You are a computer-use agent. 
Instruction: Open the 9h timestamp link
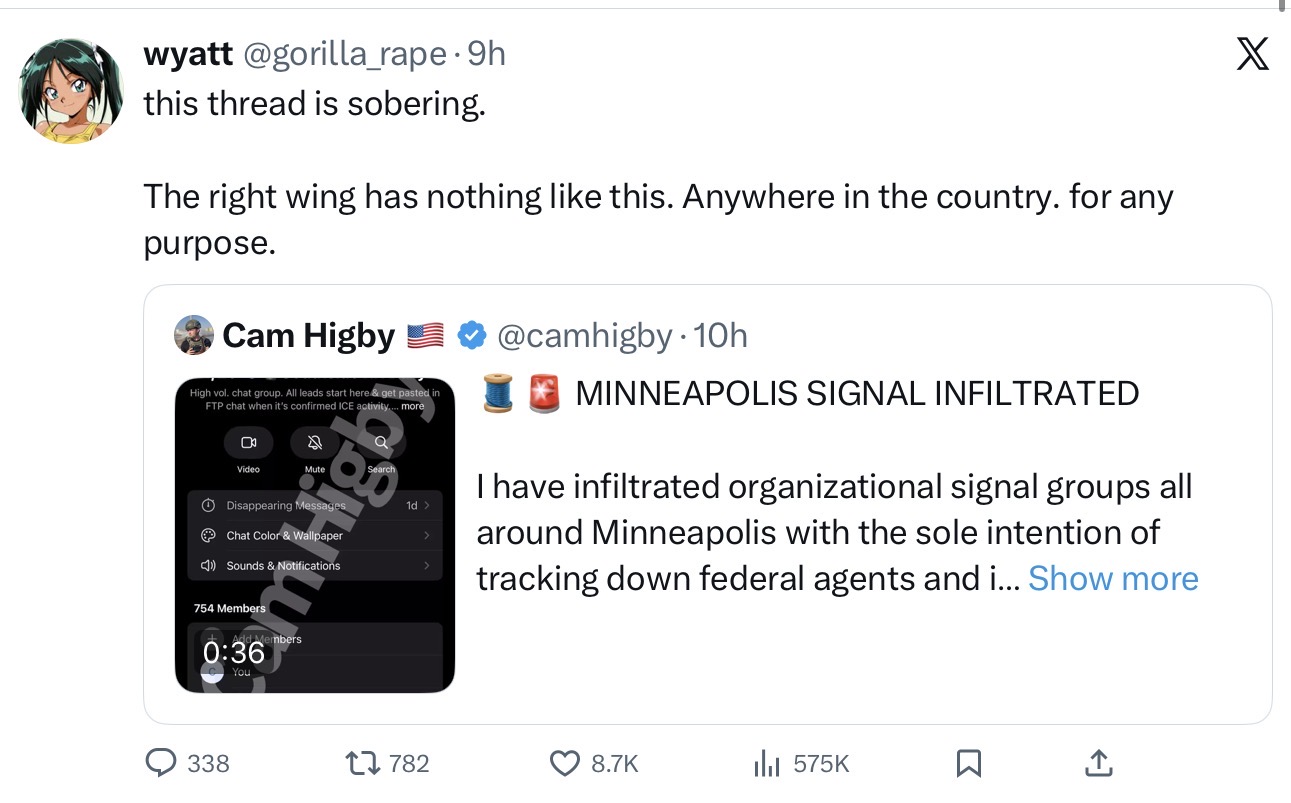point(486,54)
